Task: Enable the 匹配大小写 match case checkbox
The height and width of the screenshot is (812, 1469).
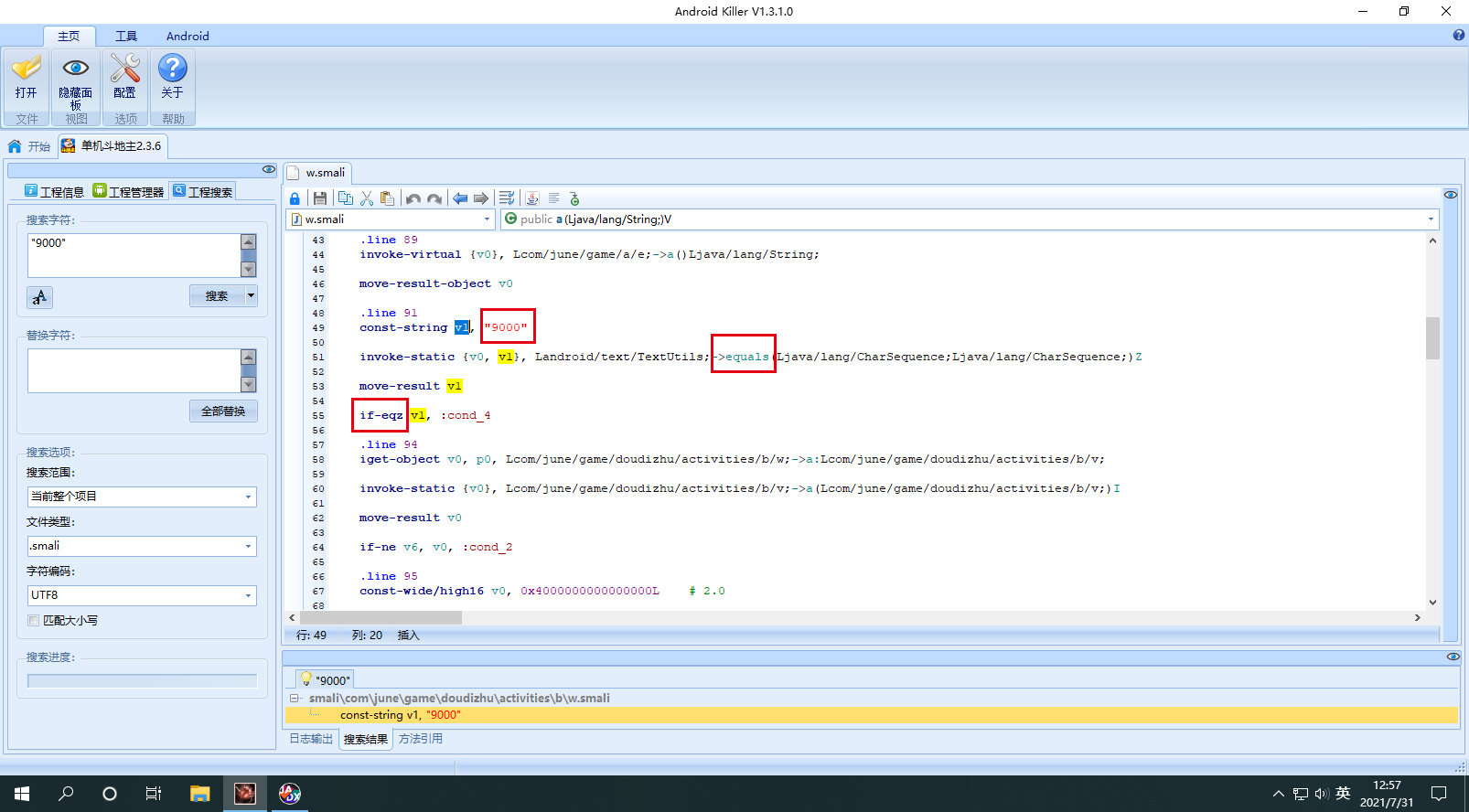Action: coord(34,621)
